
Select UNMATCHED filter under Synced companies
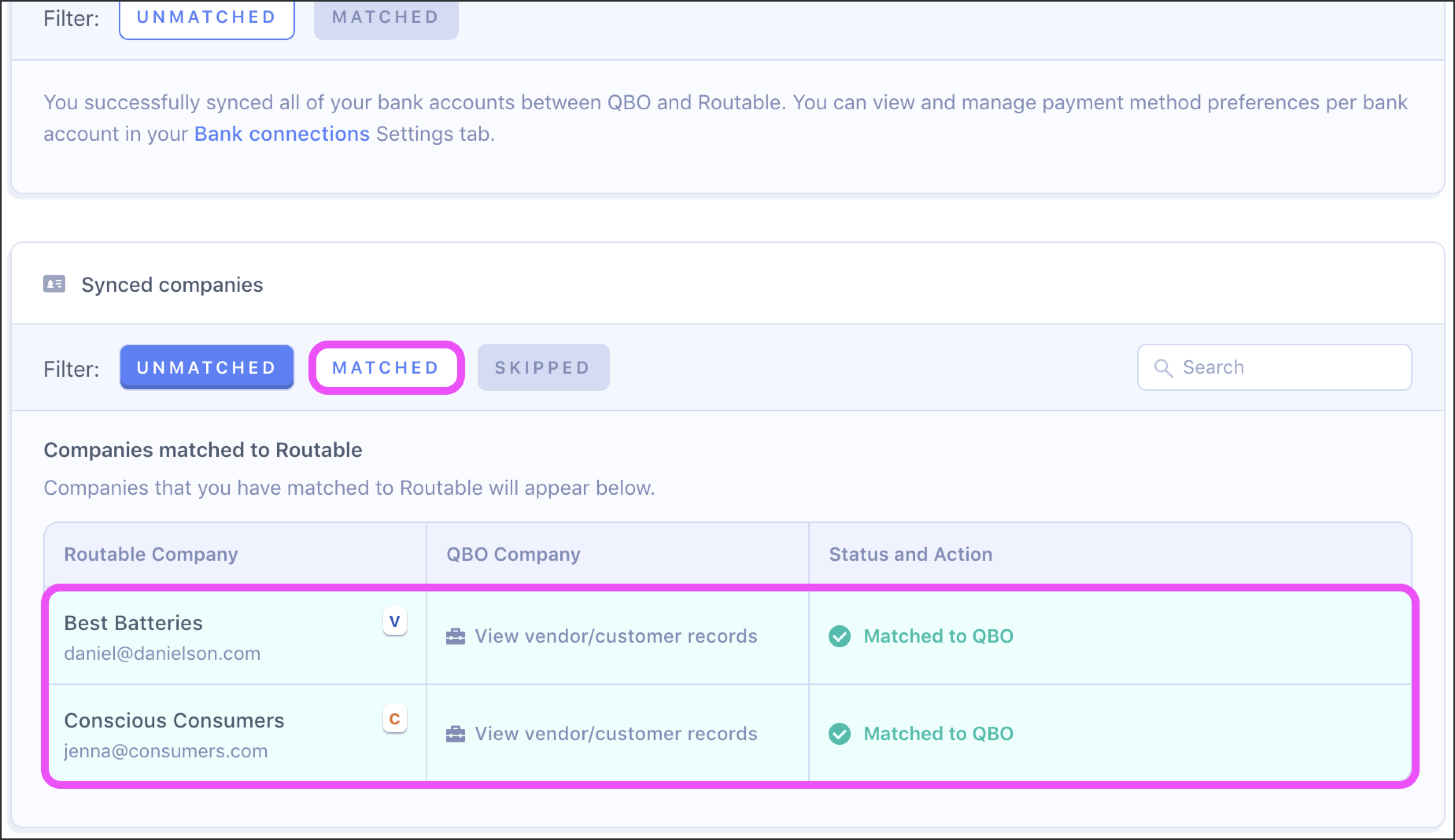click(x=207, y=367)
